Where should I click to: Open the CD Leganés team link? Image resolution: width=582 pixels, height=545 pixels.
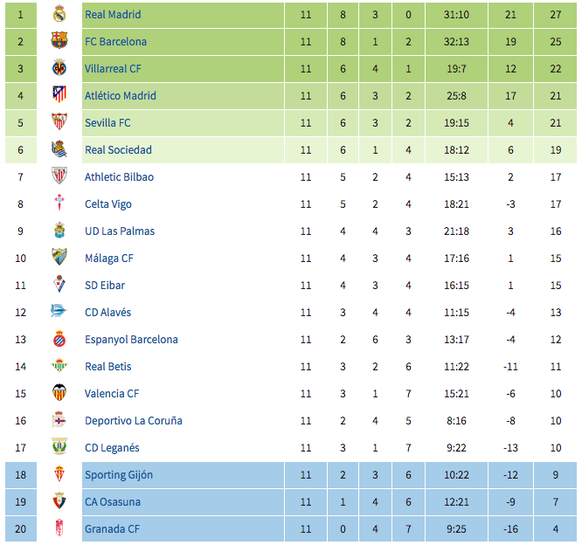[x=112, y=448]
